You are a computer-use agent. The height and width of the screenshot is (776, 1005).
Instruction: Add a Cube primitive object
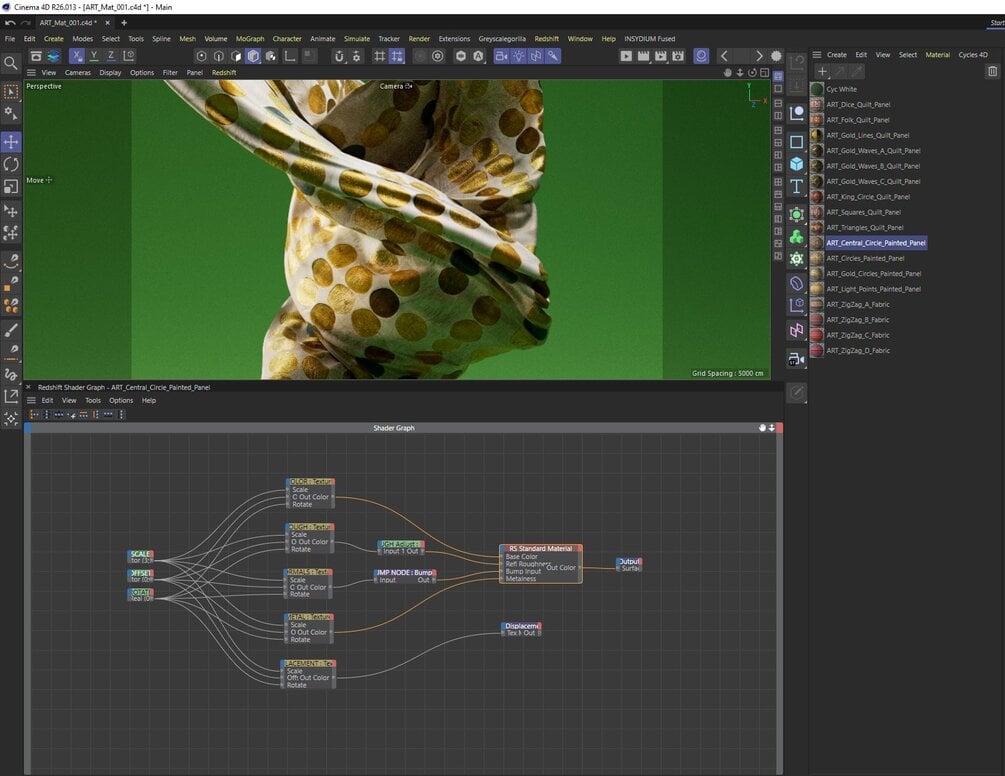pos(796,164)
